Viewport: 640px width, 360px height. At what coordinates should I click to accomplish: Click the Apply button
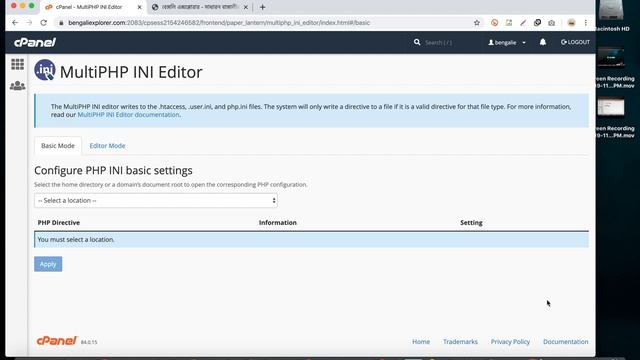pyautogui.click(x=48, y=264)
